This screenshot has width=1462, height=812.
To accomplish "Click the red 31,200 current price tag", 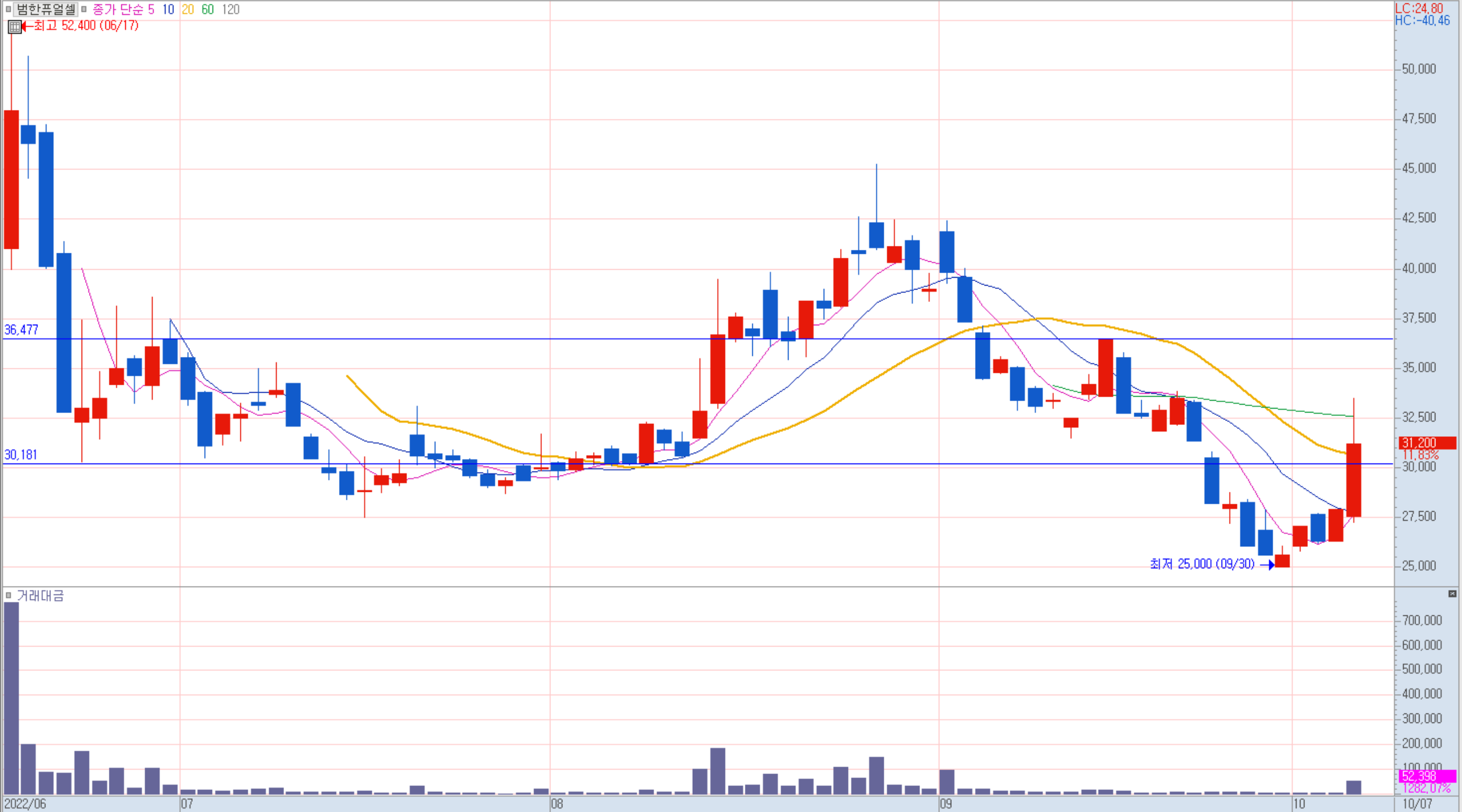I will click(x=1427, y=443).
